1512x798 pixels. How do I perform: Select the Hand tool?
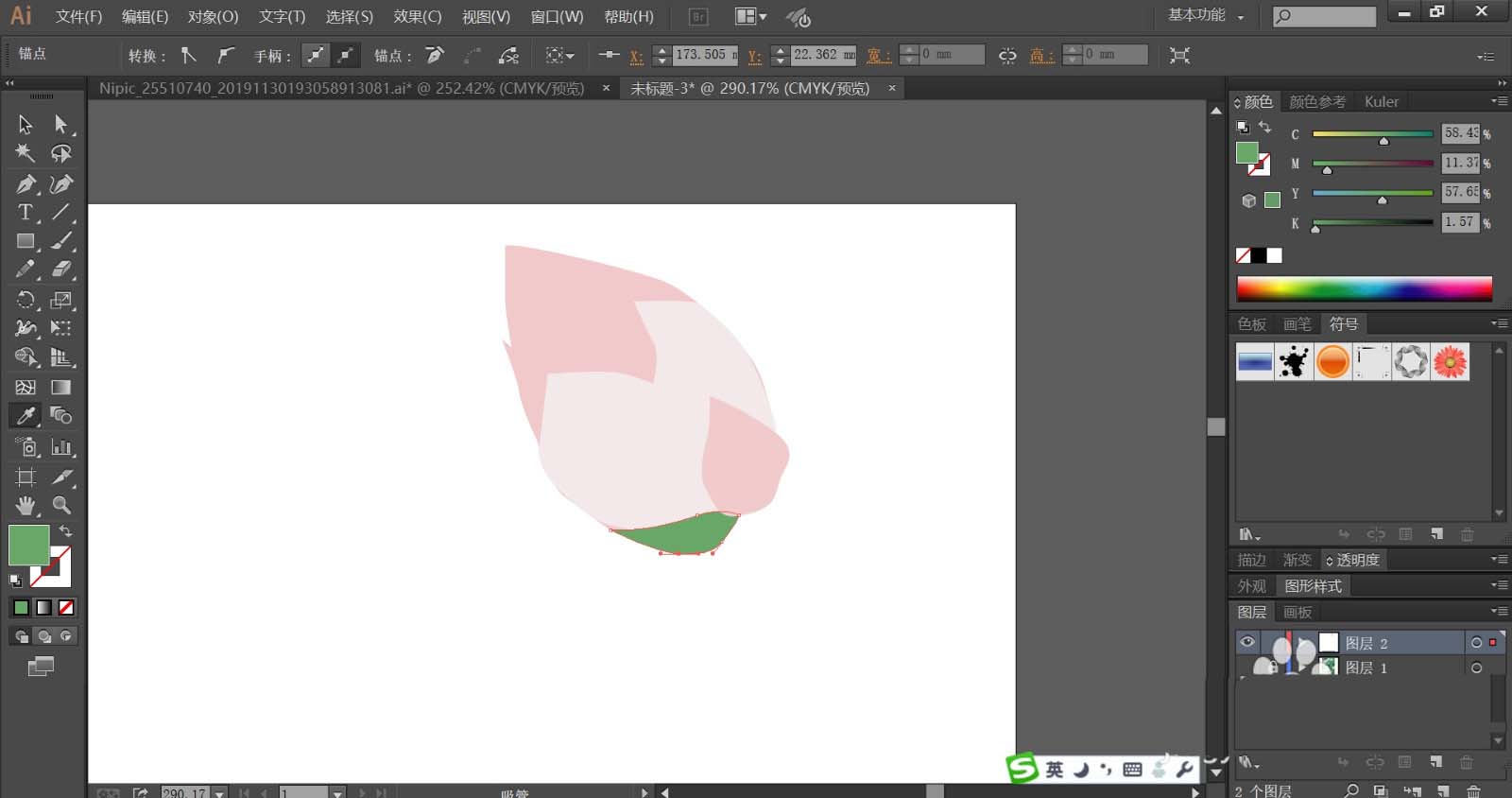point(26,505)
